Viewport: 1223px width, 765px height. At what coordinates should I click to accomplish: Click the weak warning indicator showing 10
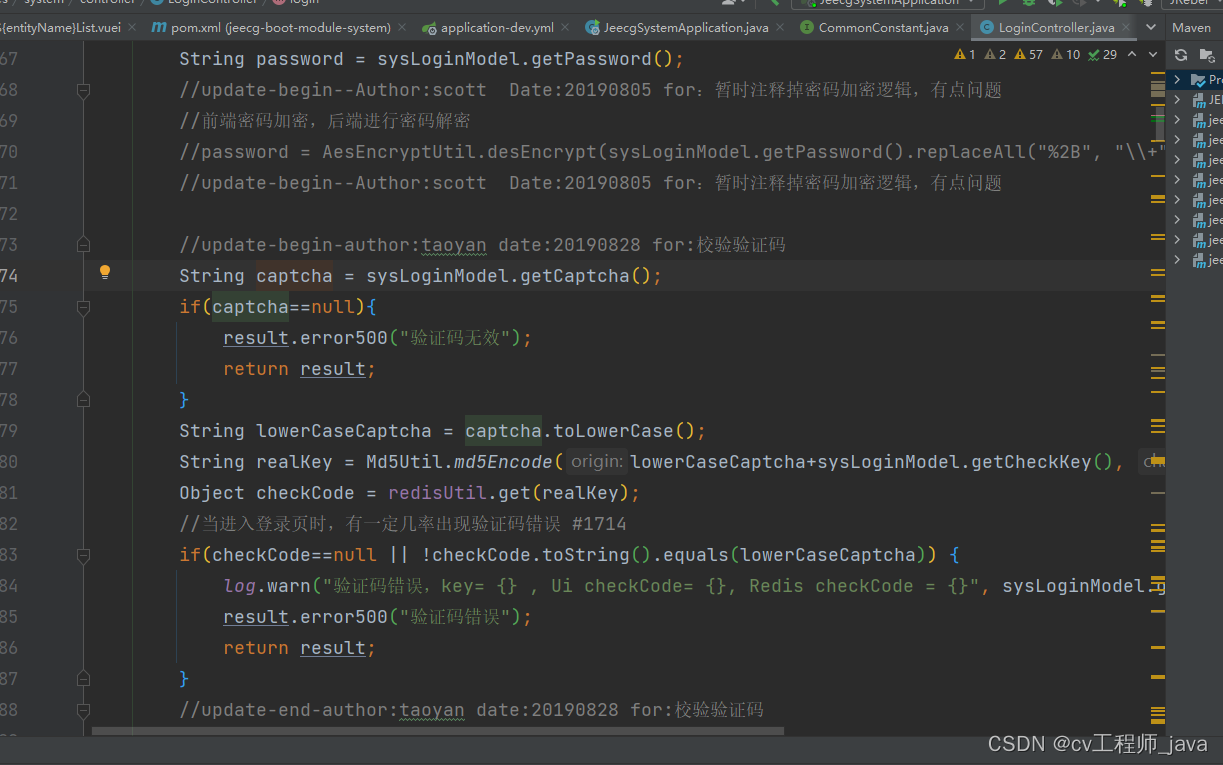click(x=1065, y=54)
